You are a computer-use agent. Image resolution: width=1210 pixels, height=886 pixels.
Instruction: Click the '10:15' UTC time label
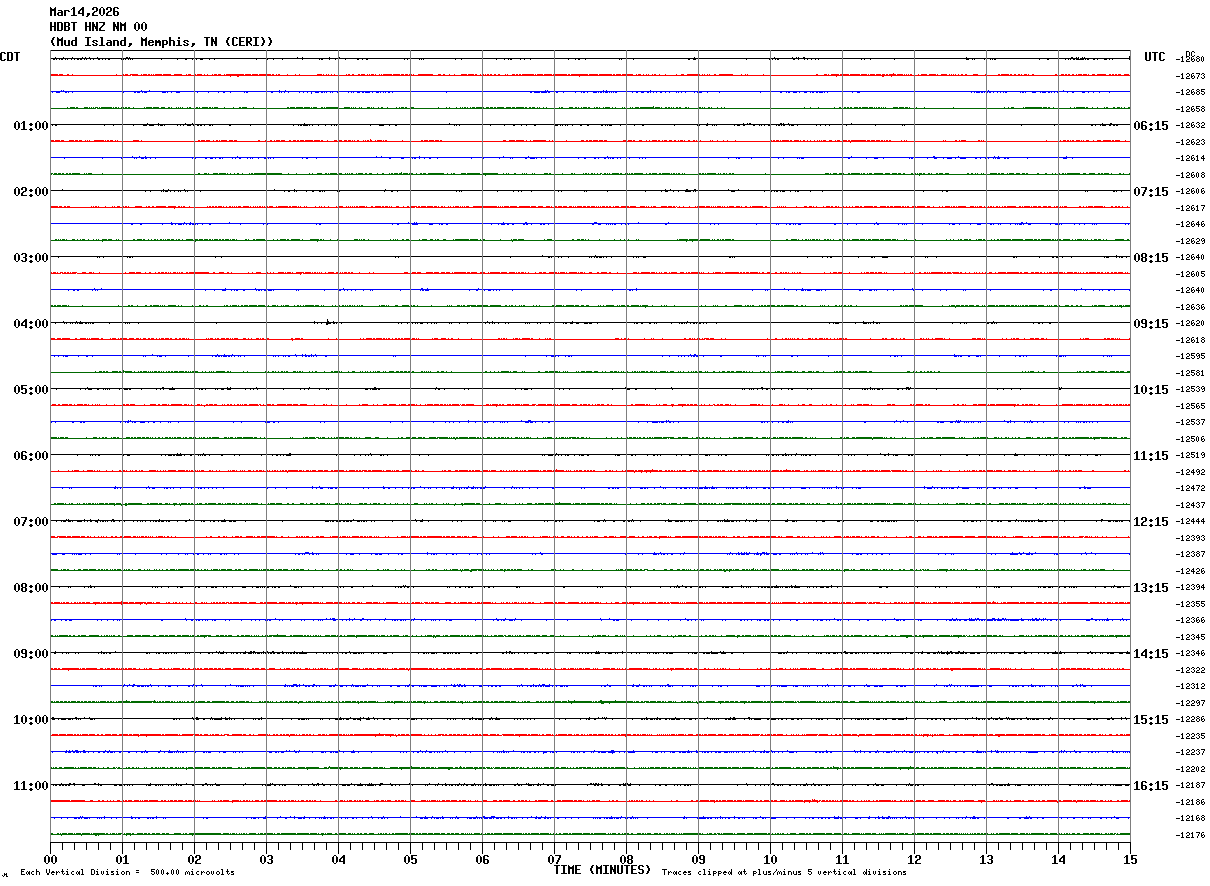(x=1150, y=390)
